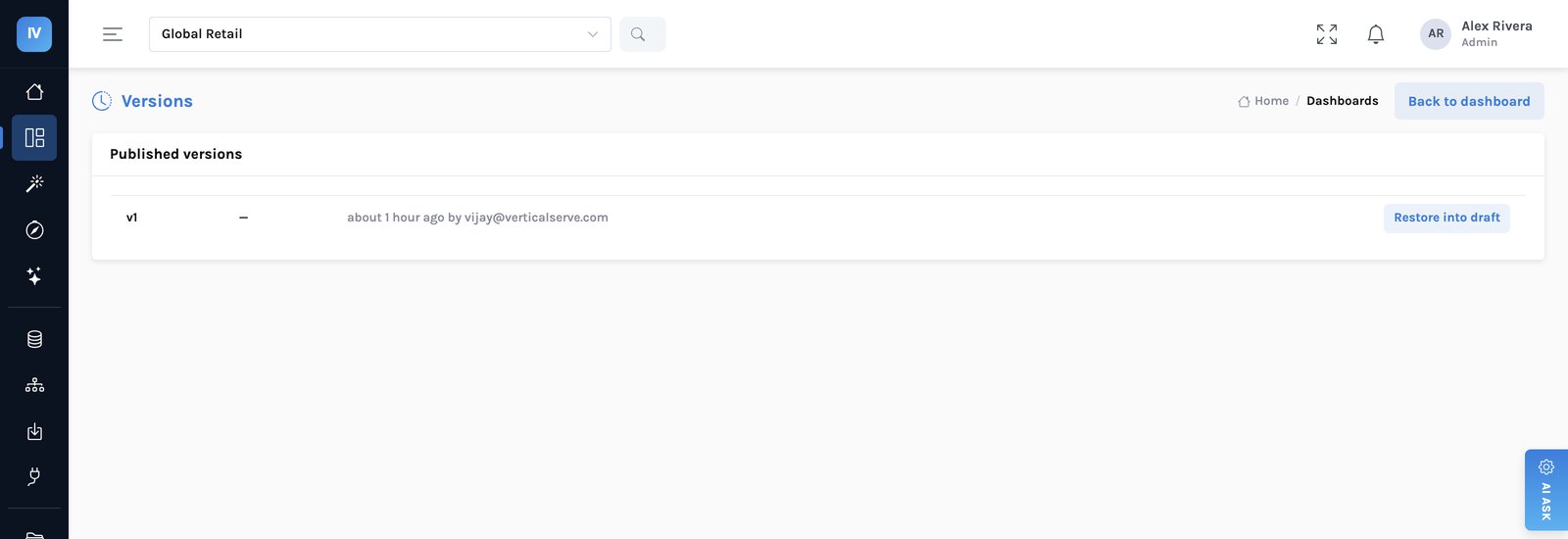1568x539 pixels.
Task: Click the v1 timestamp and author text
Action: coord(477,218)
